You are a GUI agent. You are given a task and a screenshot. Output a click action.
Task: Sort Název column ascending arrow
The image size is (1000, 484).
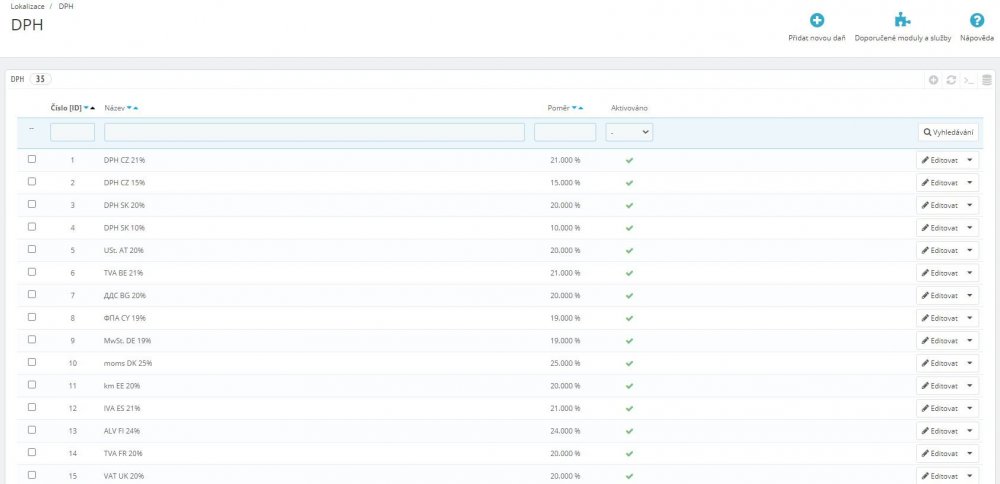pyautogui.click(x=135, y=108)
